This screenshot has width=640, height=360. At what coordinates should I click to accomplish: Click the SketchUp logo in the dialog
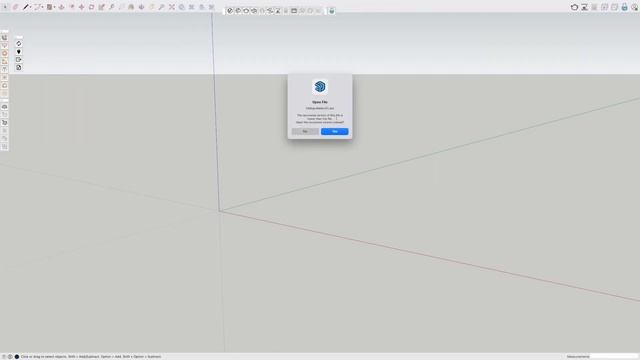(x=320, y=87)
